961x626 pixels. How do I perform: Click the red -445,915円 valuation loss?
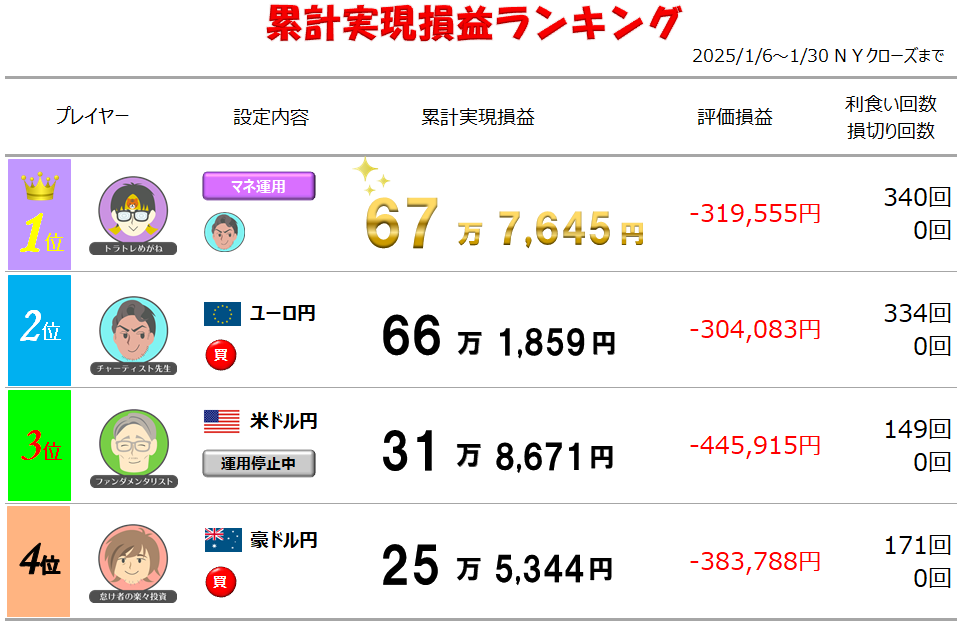(755, 445)
